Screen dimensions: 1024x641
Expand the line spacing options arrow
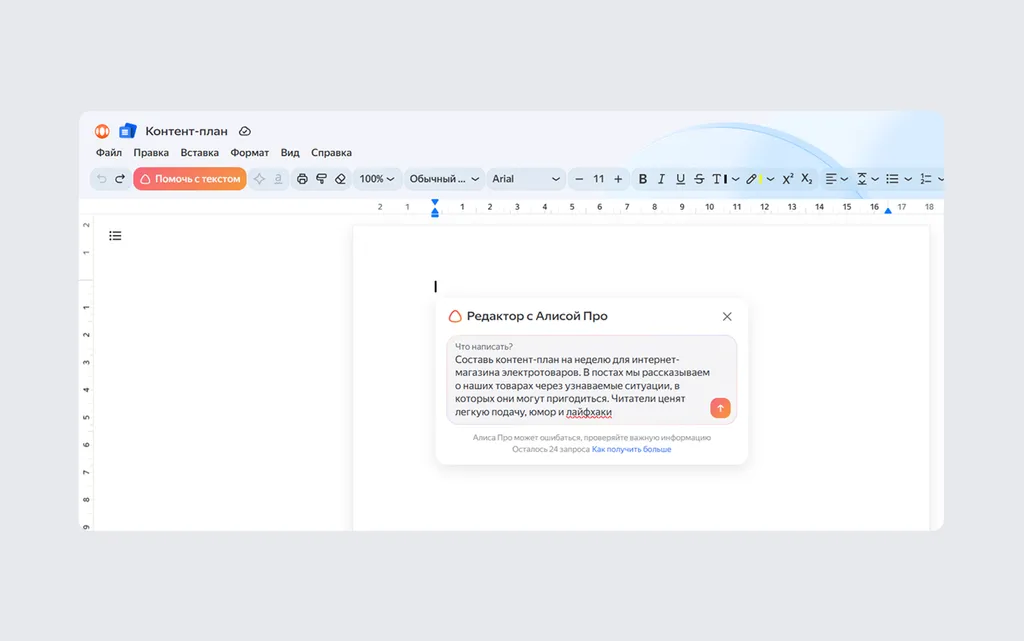[x=875, y=179]
